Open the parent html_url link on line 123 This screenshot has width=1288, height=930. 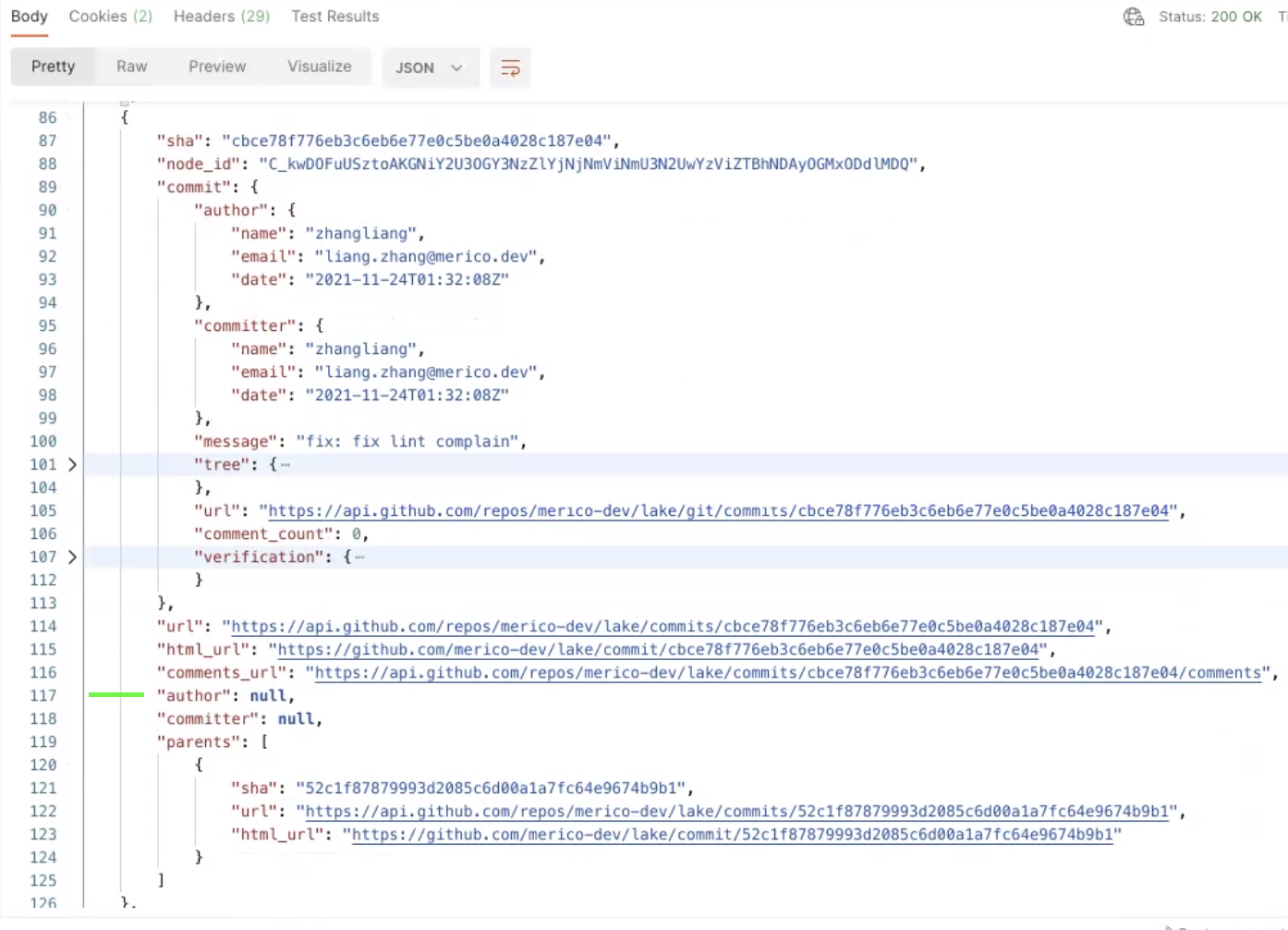click(x=733, y=834)
